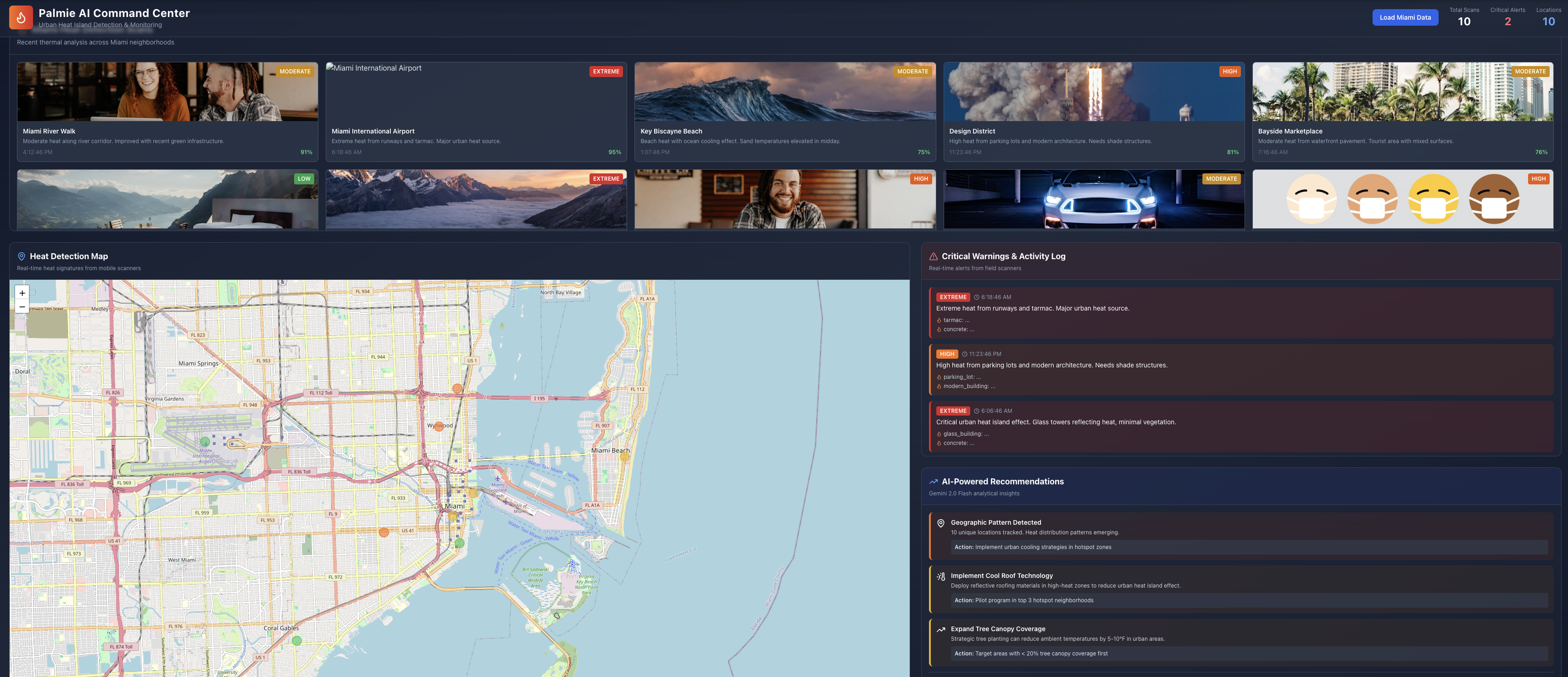Click the warning triangle icon in Critical Warnings

pos(933,256)
